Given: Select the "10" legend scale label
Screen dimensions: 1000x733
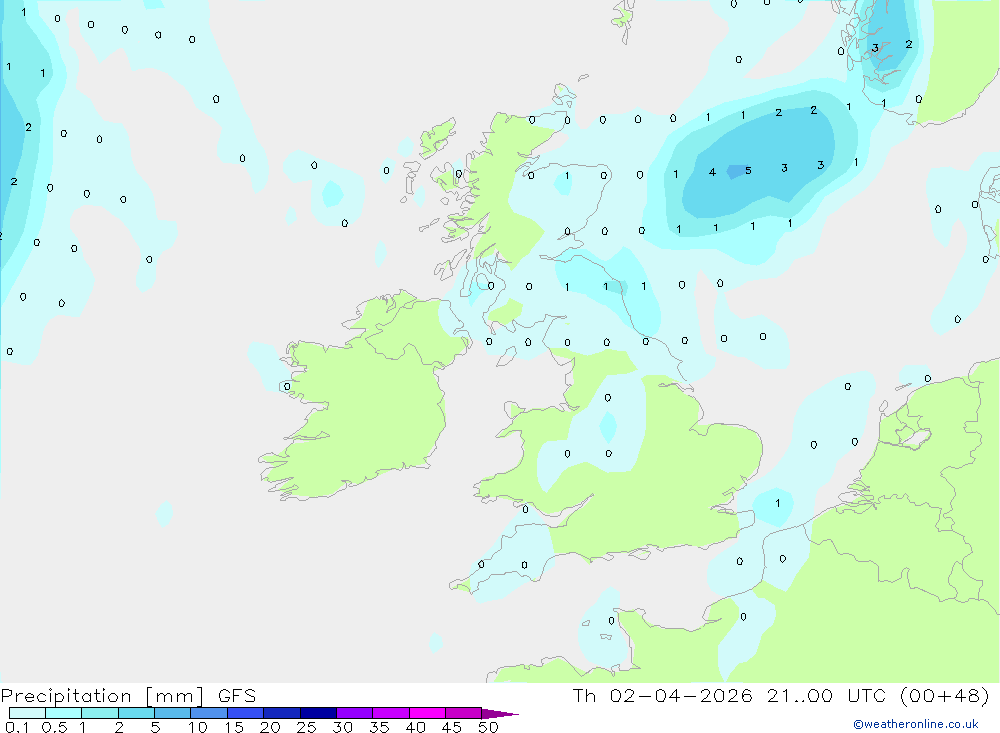Looking at the screenshot, I should (197, 727).
